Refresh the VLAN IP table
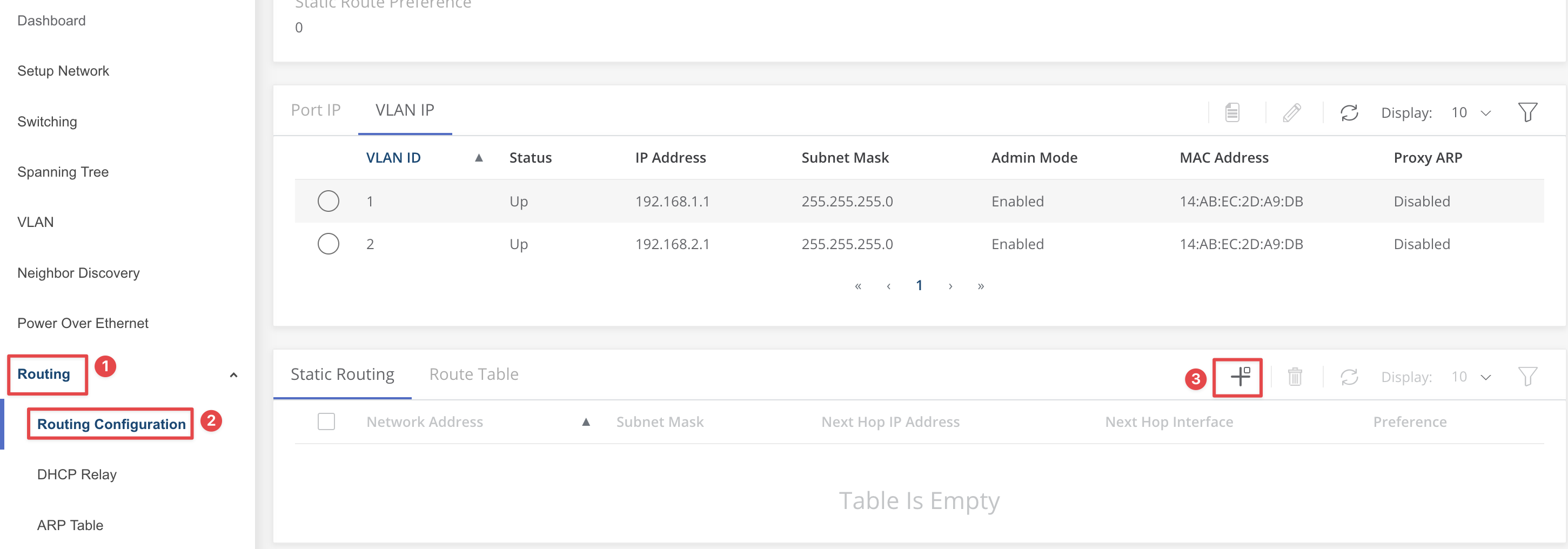 click(1349, 112)
